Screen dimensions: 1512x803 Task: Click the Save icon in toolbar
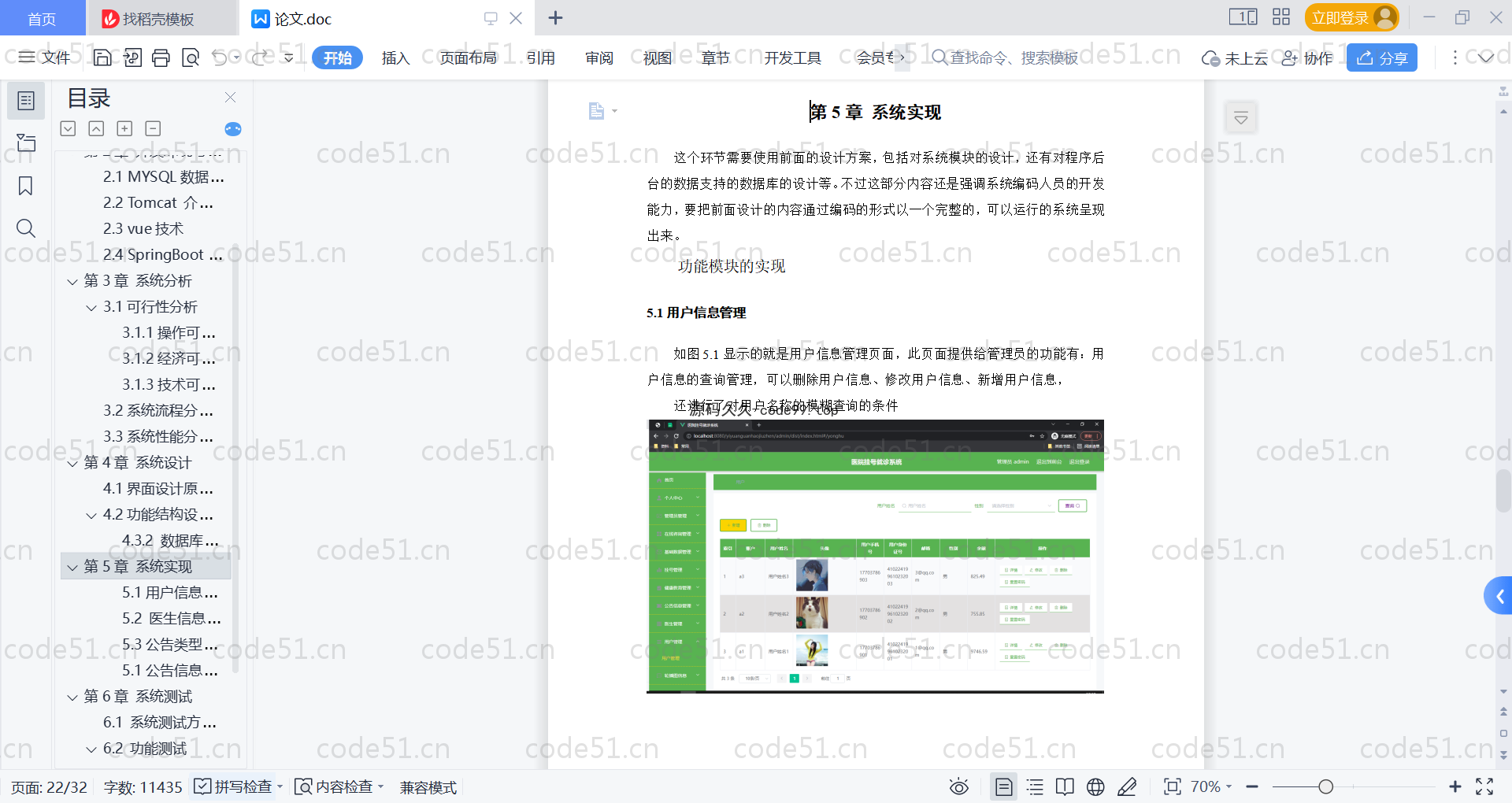102,57
